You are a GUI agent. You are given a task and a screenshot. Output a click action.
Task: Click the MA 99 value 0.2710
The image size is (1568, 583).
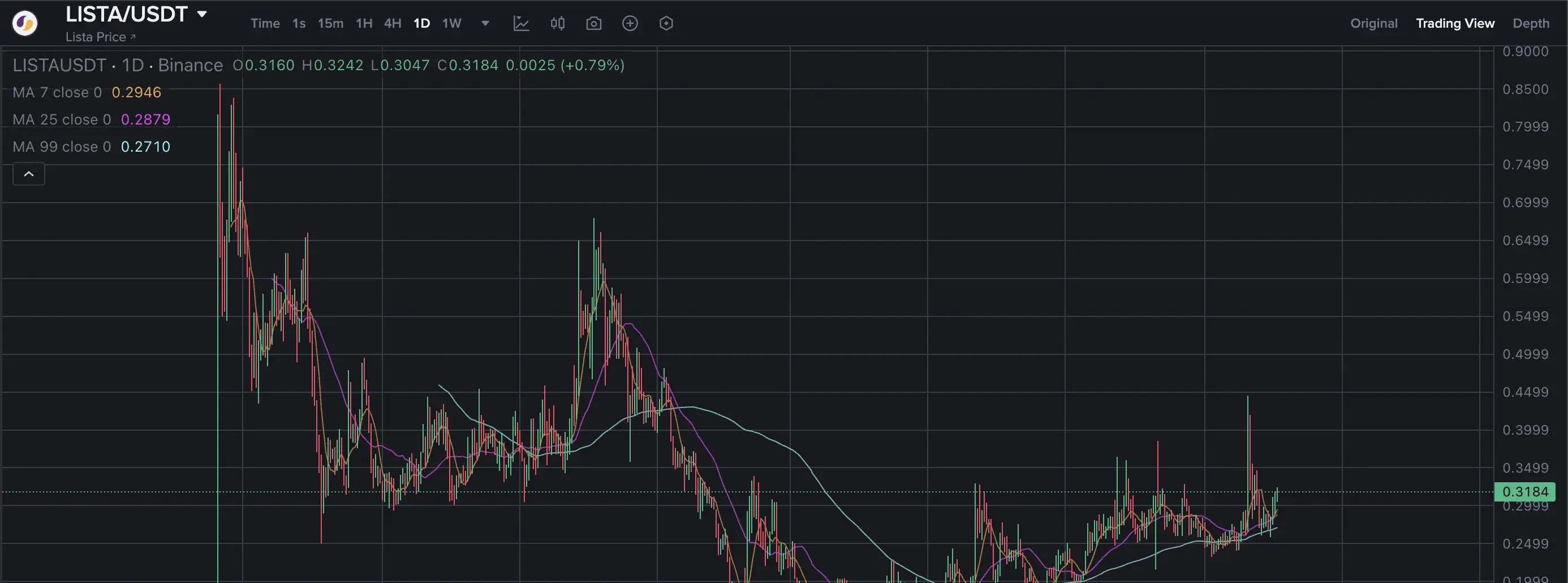145,147
